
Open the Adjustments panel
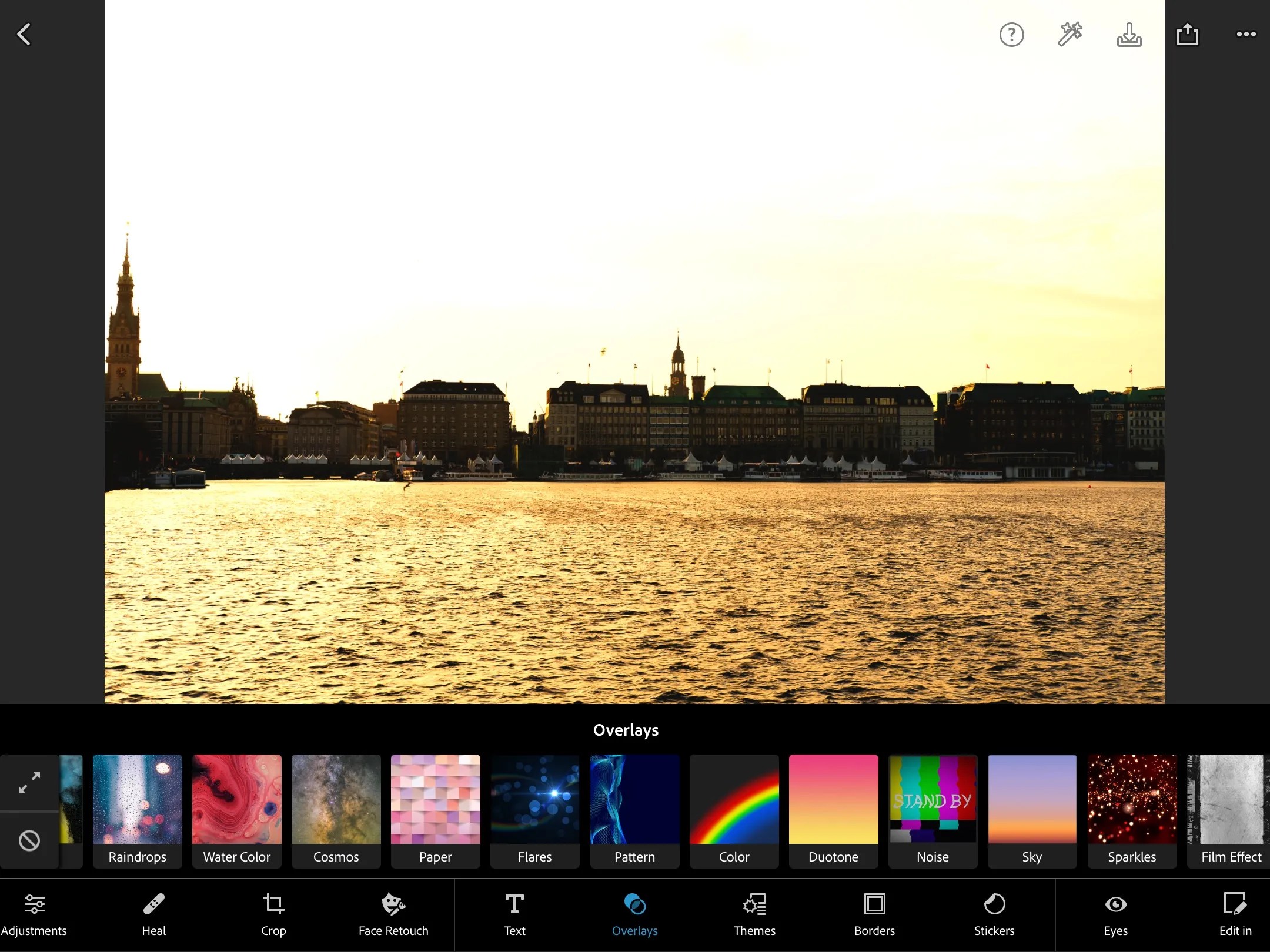click(x=34, y=914)
